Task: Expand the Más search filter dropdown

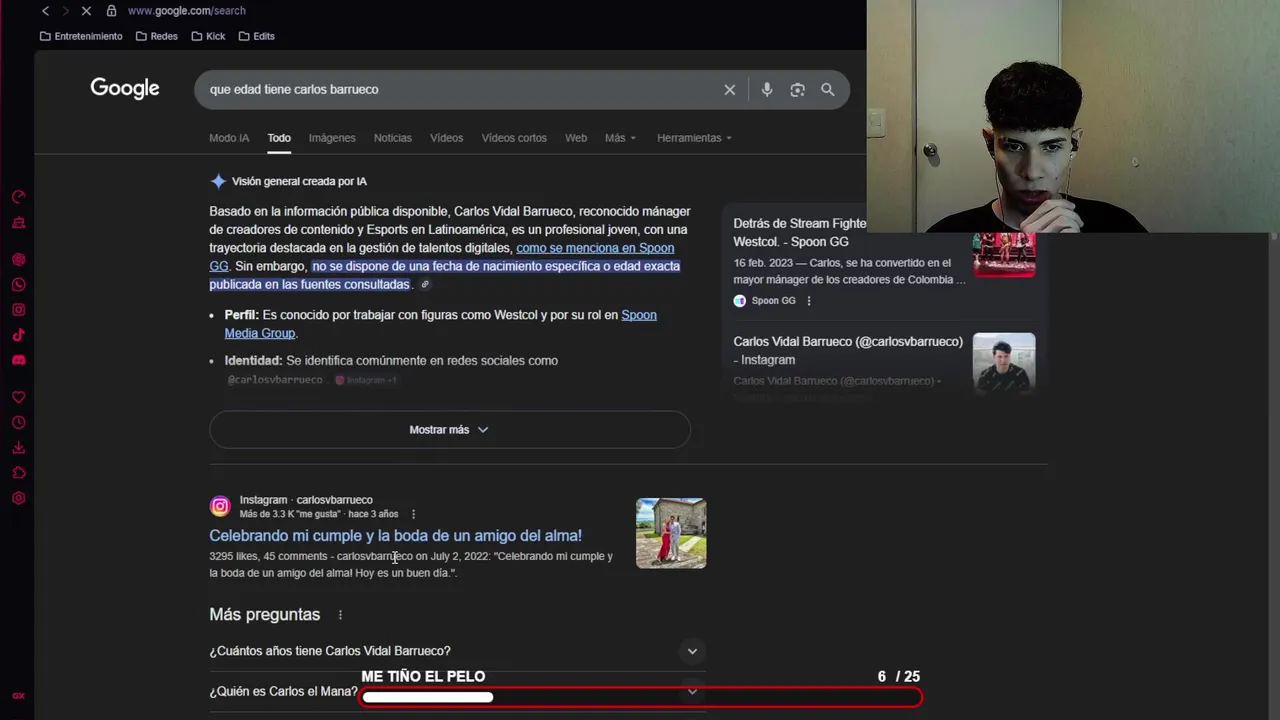Action: tap(620, 138)
